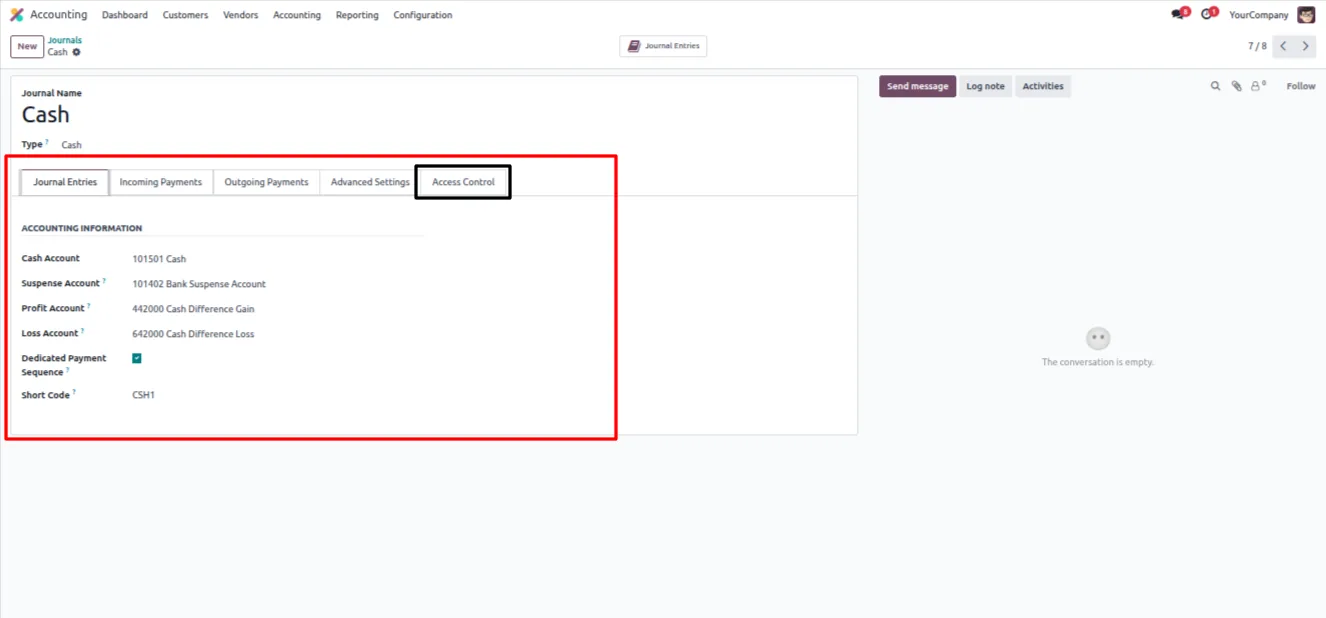The height and width of the screenshot is (618, 1326).
Task: Open the gear actions icon beside Cash breadcrumb
Action: [76, 52]
